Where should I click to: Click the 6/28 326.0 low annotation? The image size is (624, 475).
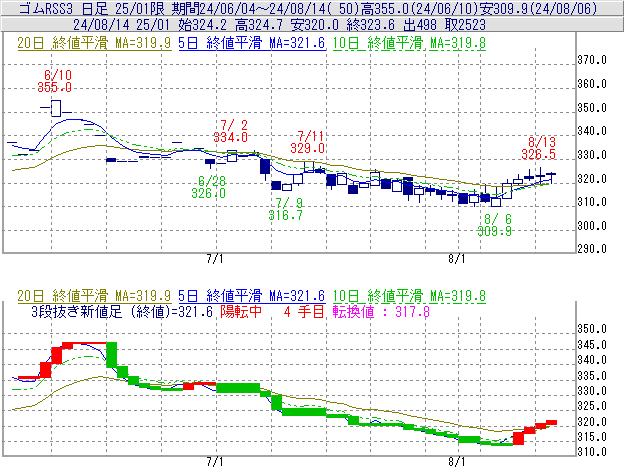pyautogui.click(x=209, y=187)
